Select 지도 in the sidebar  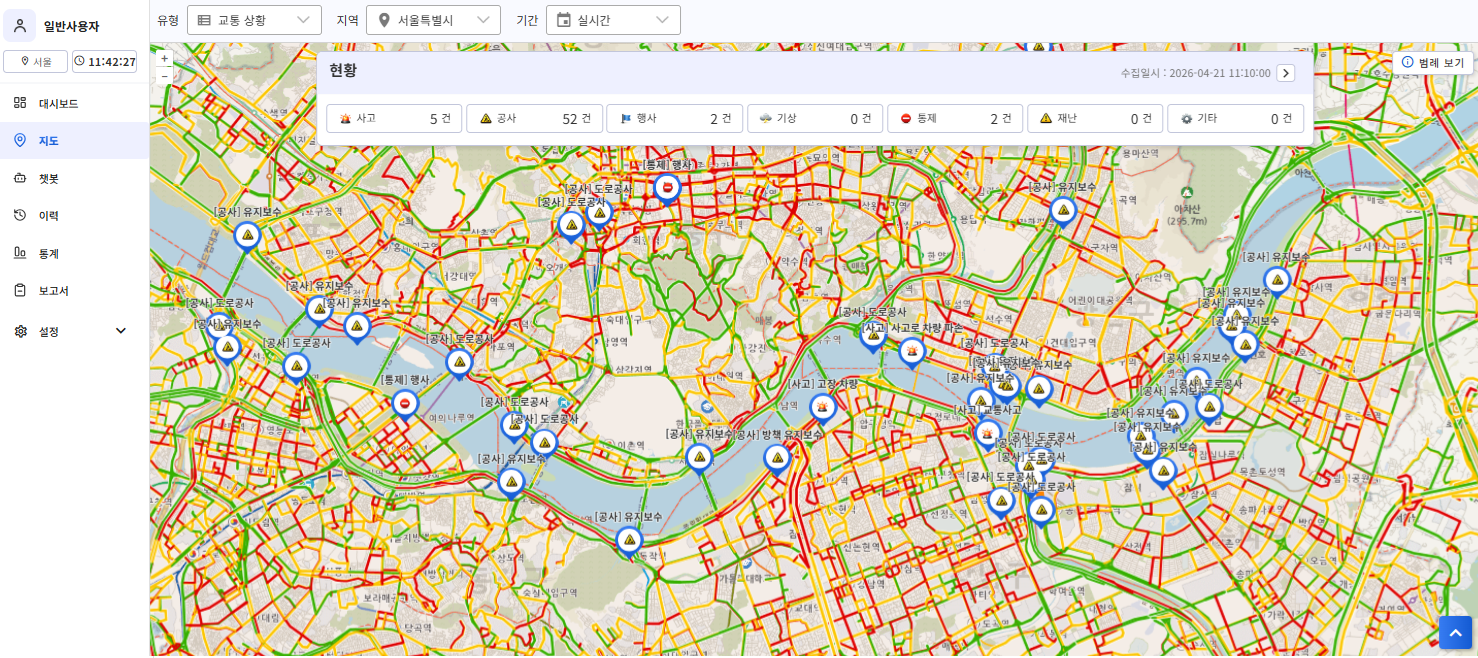tap(74, 141)
